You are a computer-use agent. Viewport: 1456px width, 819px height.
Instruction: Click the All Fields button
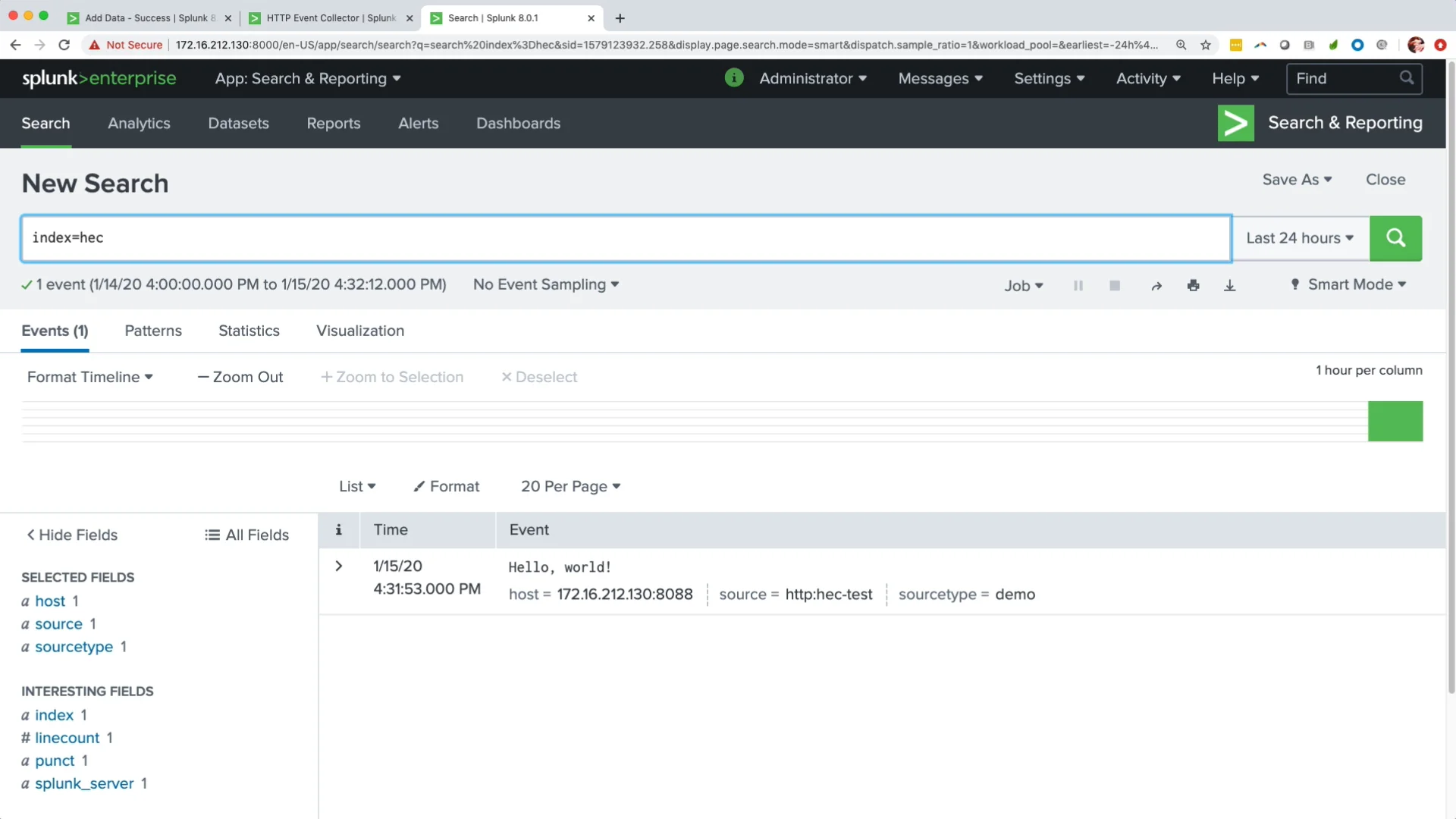tap(247, 535)
